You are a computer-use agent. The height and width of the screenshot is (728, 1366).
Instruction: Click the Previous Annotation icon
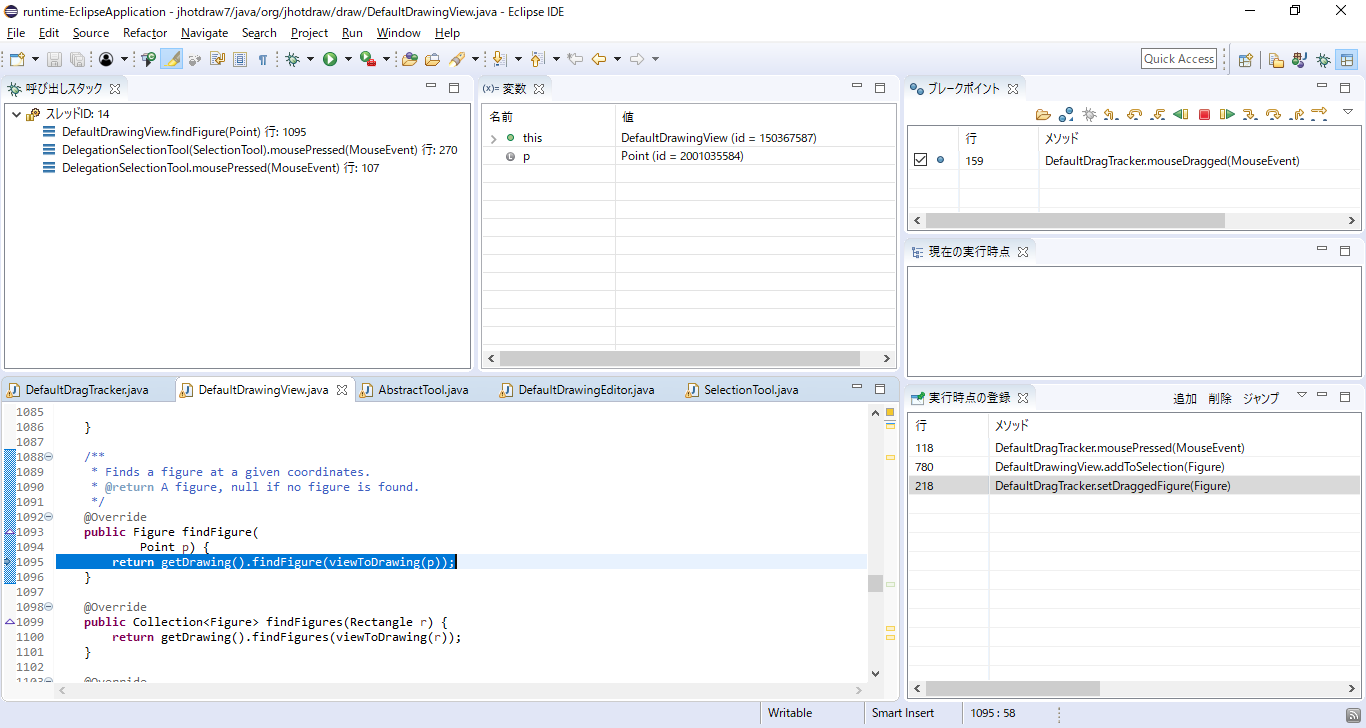click(x=536, y=59)
